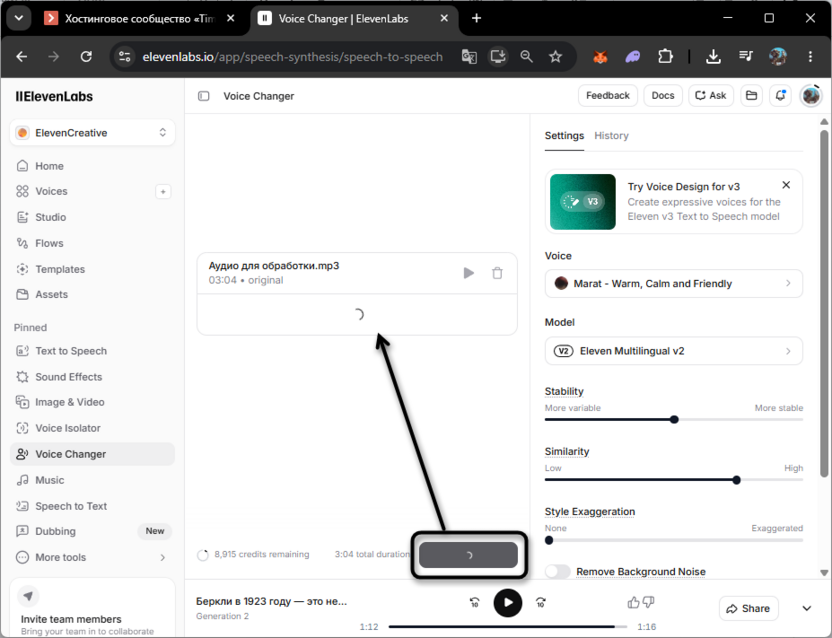Expand More tools in the sidebar
This screenshot has height=638, width=832.
click(x=92, y=557)
